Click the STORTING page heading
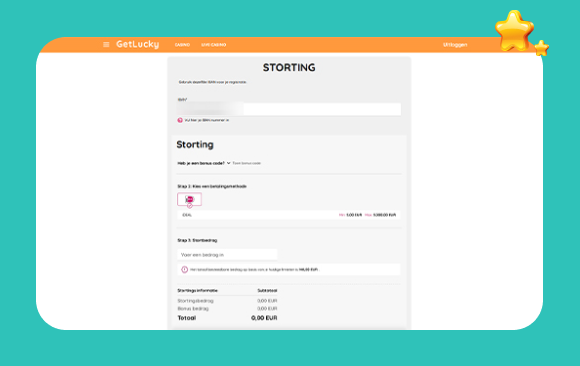 click(x=289, y=67)
